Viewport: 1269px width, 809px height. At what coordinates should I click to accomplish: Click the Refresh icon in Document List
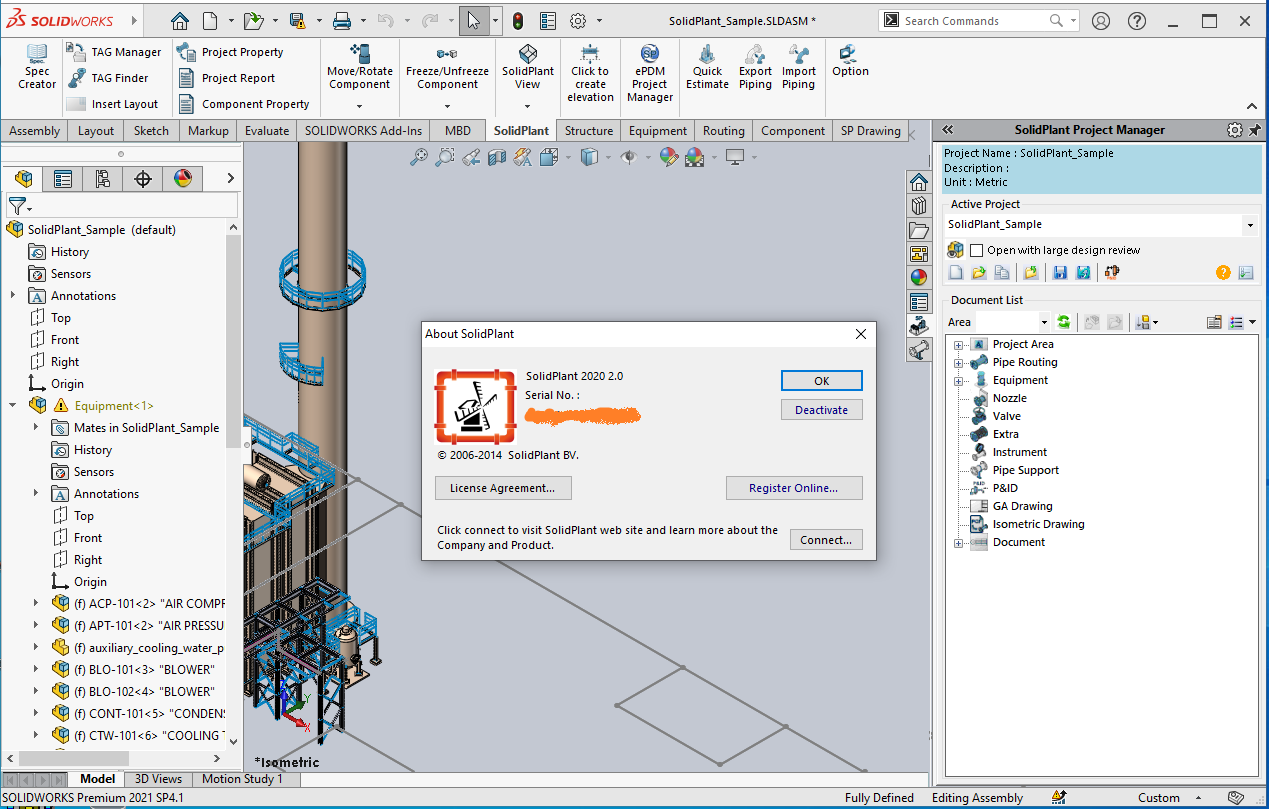click(1064, 322)
